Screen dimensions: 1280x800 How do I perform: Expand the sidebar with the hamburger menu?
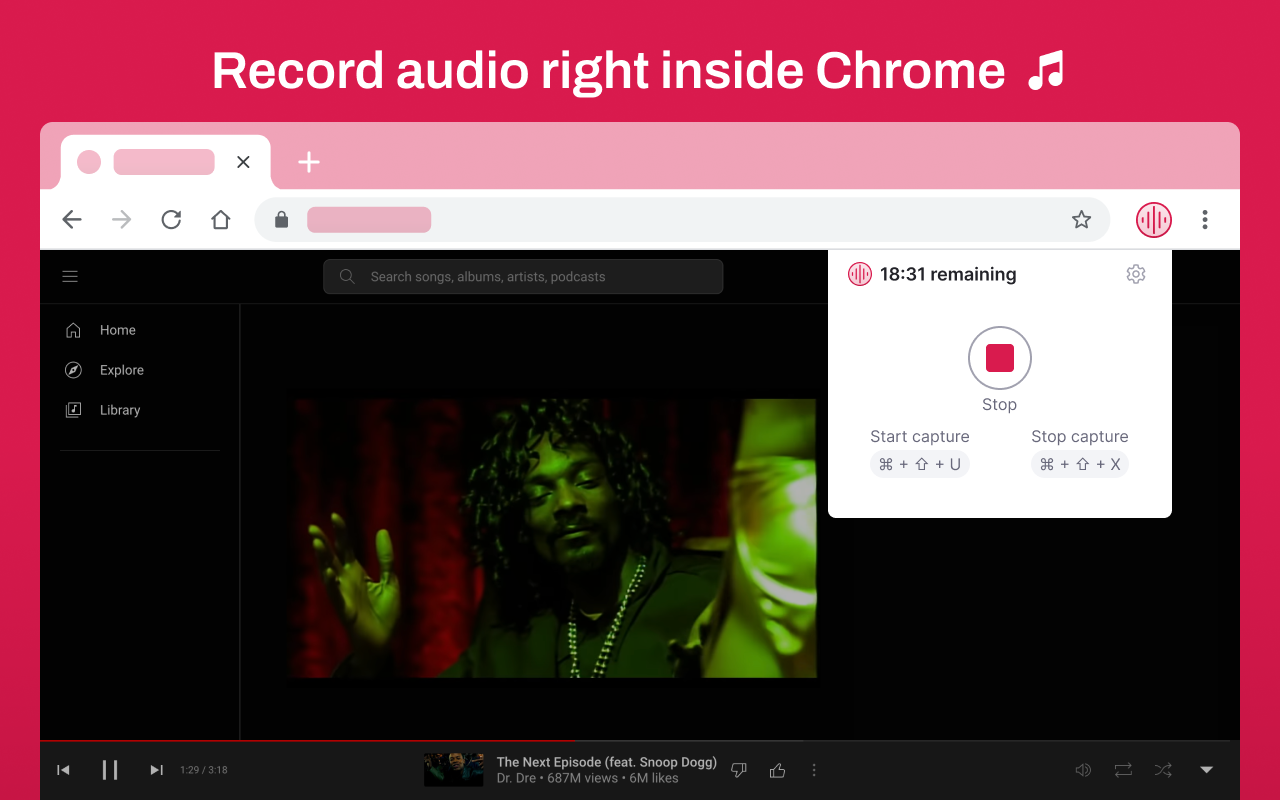click(x=70, y=276)
